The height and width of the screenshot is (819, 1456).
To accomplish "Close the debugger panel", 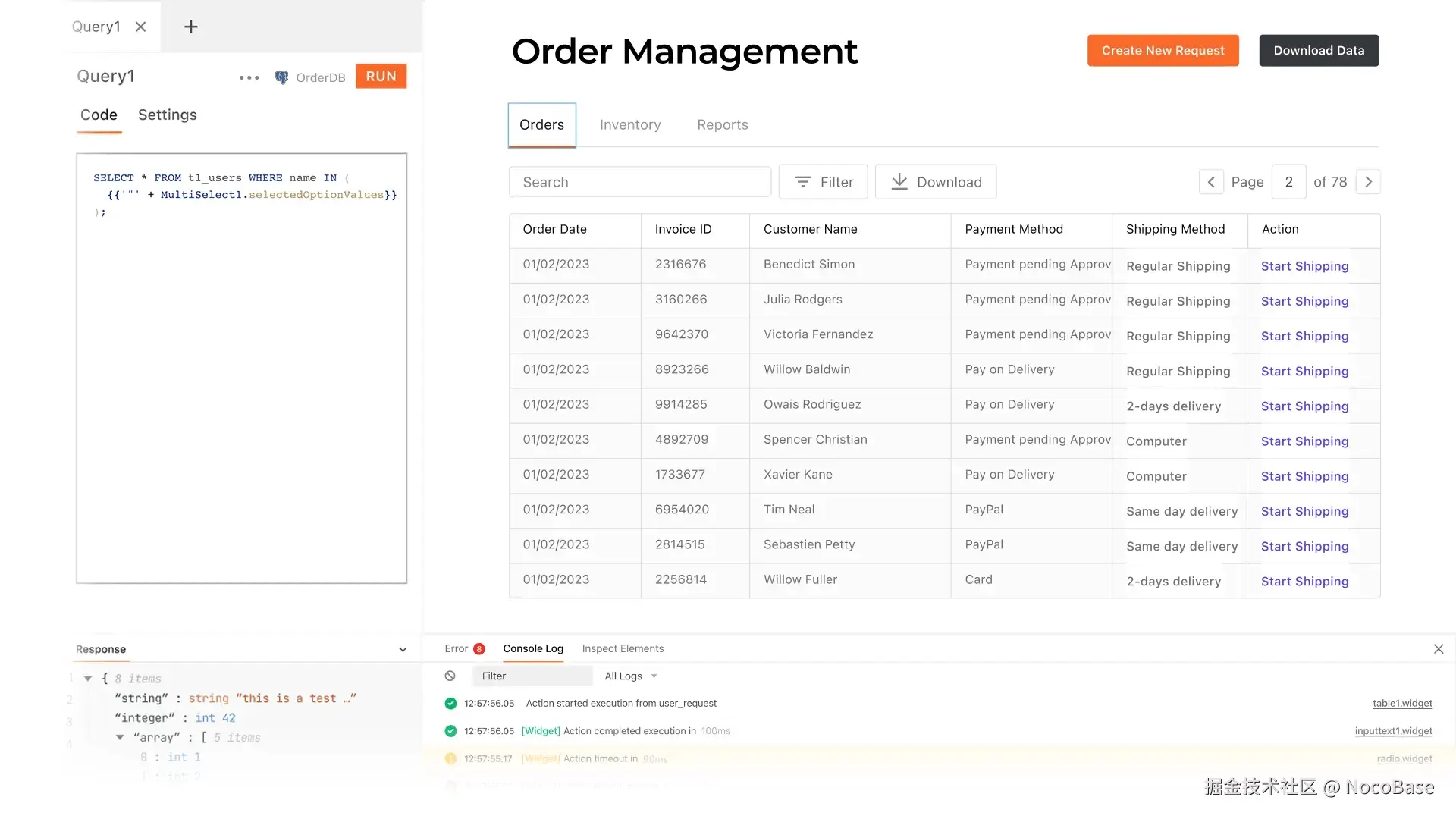I will [x=1438, y=649].
